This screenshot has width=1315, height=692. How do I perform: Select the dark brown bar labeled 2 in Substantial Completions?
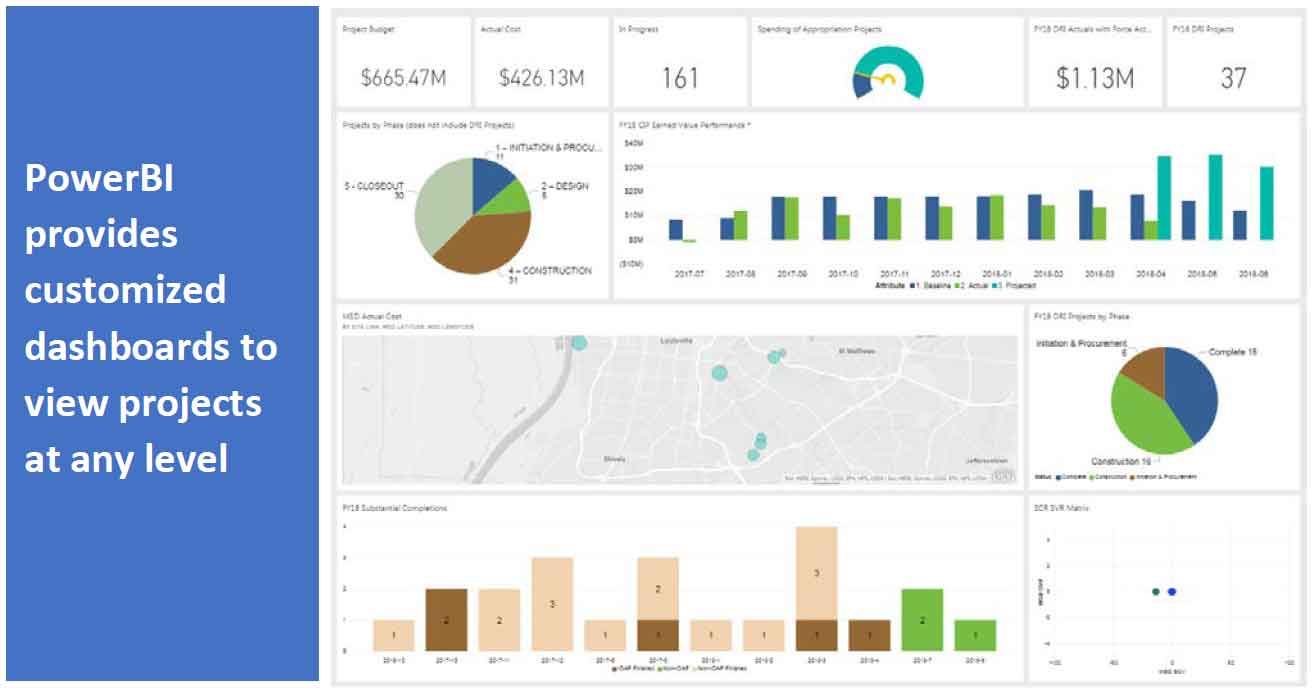coord(447,620)
